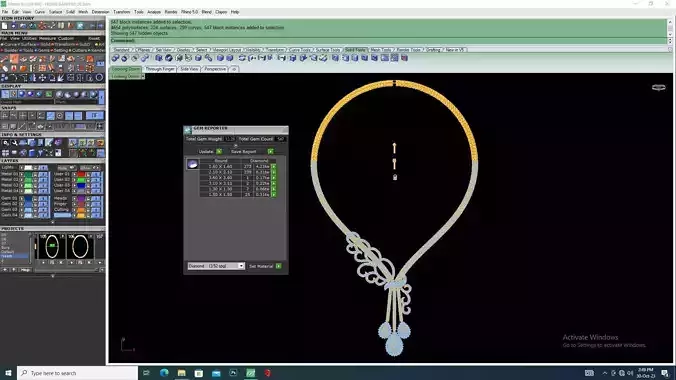Click green arrow beside 2.10 X 2.10 row

[273, 172]
